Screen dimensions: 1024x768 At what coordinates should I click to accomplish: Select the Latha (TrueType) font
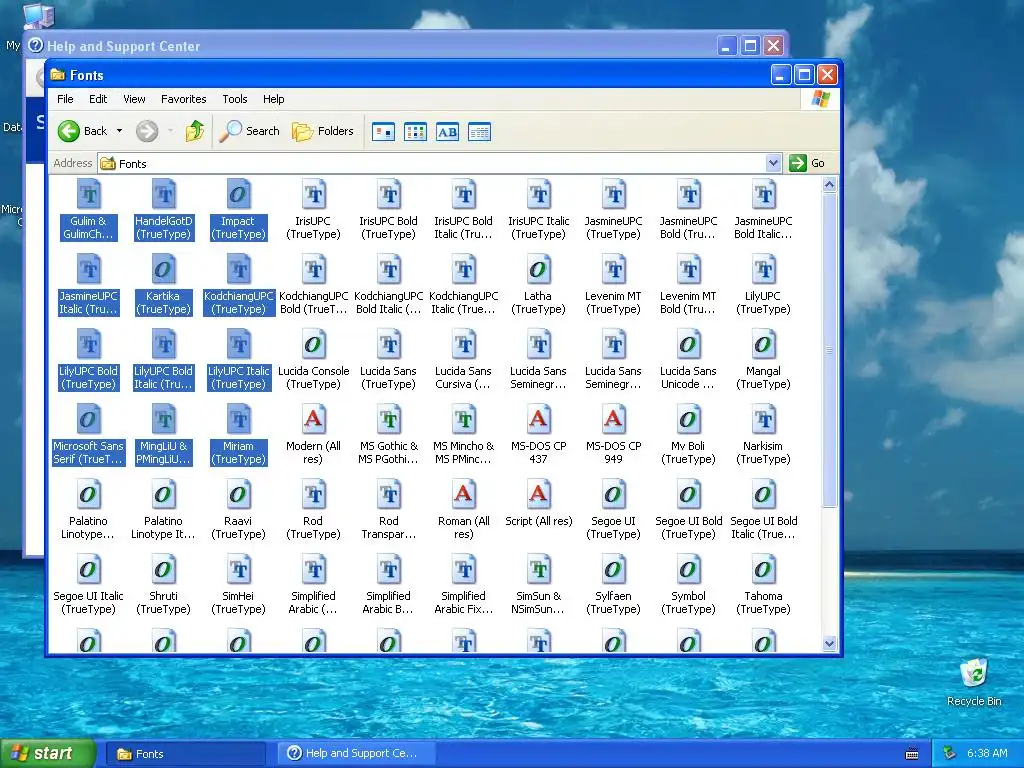(x=538, y=285)
